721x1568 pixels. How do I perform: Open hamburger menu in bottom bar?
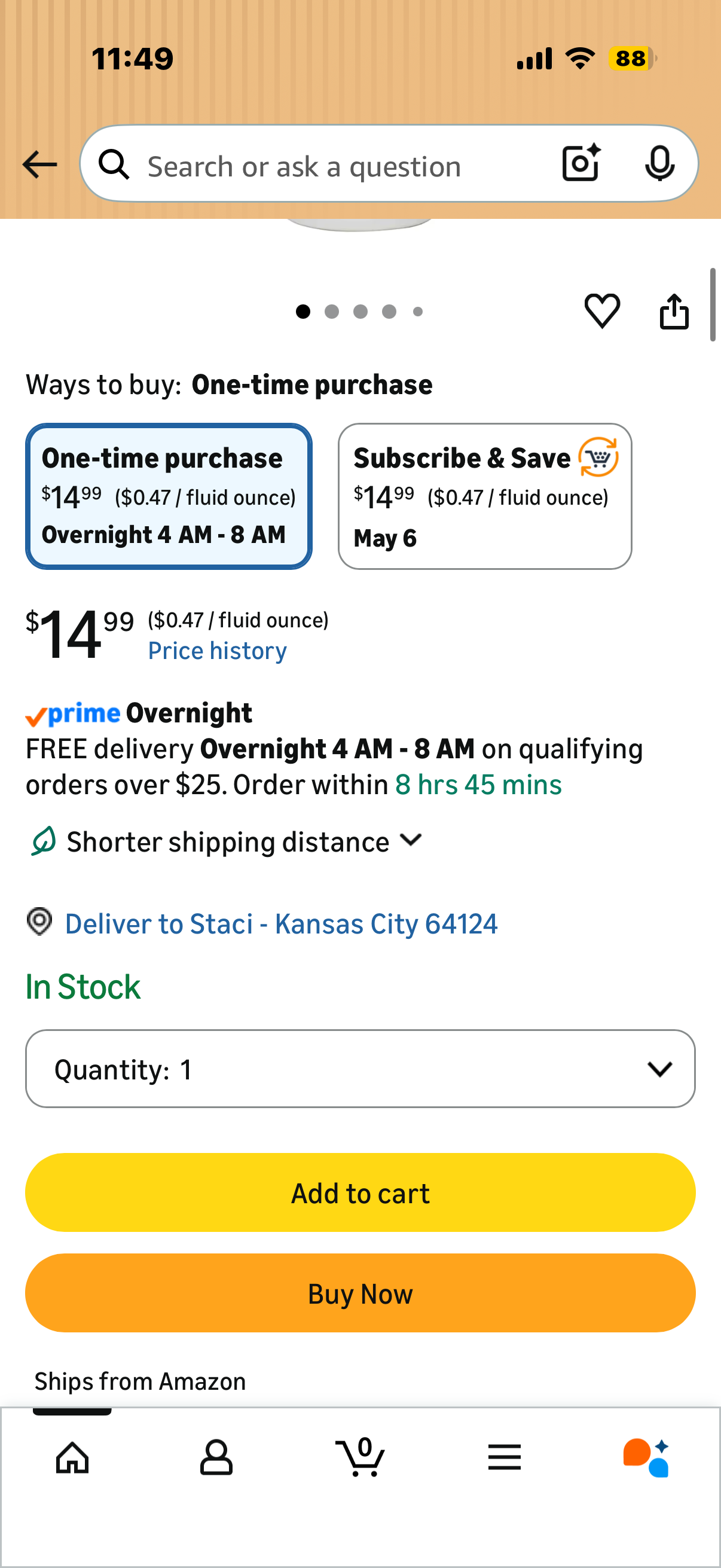pos(505,1457)
